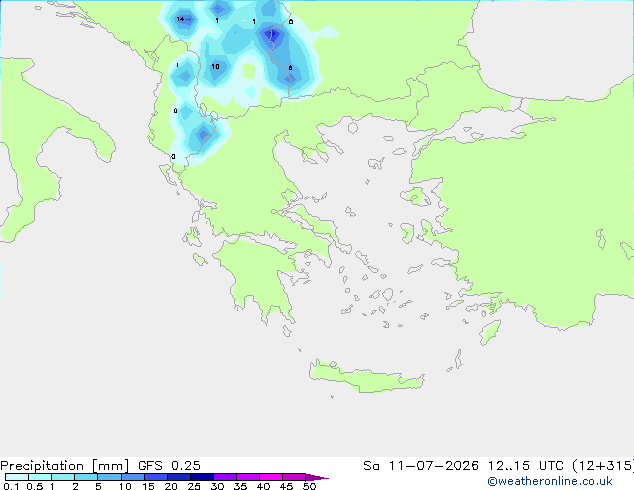The width and height of the screenshot is (634, 490).
Task: Click the island of Rhodes on map
Action: [490, 332]
